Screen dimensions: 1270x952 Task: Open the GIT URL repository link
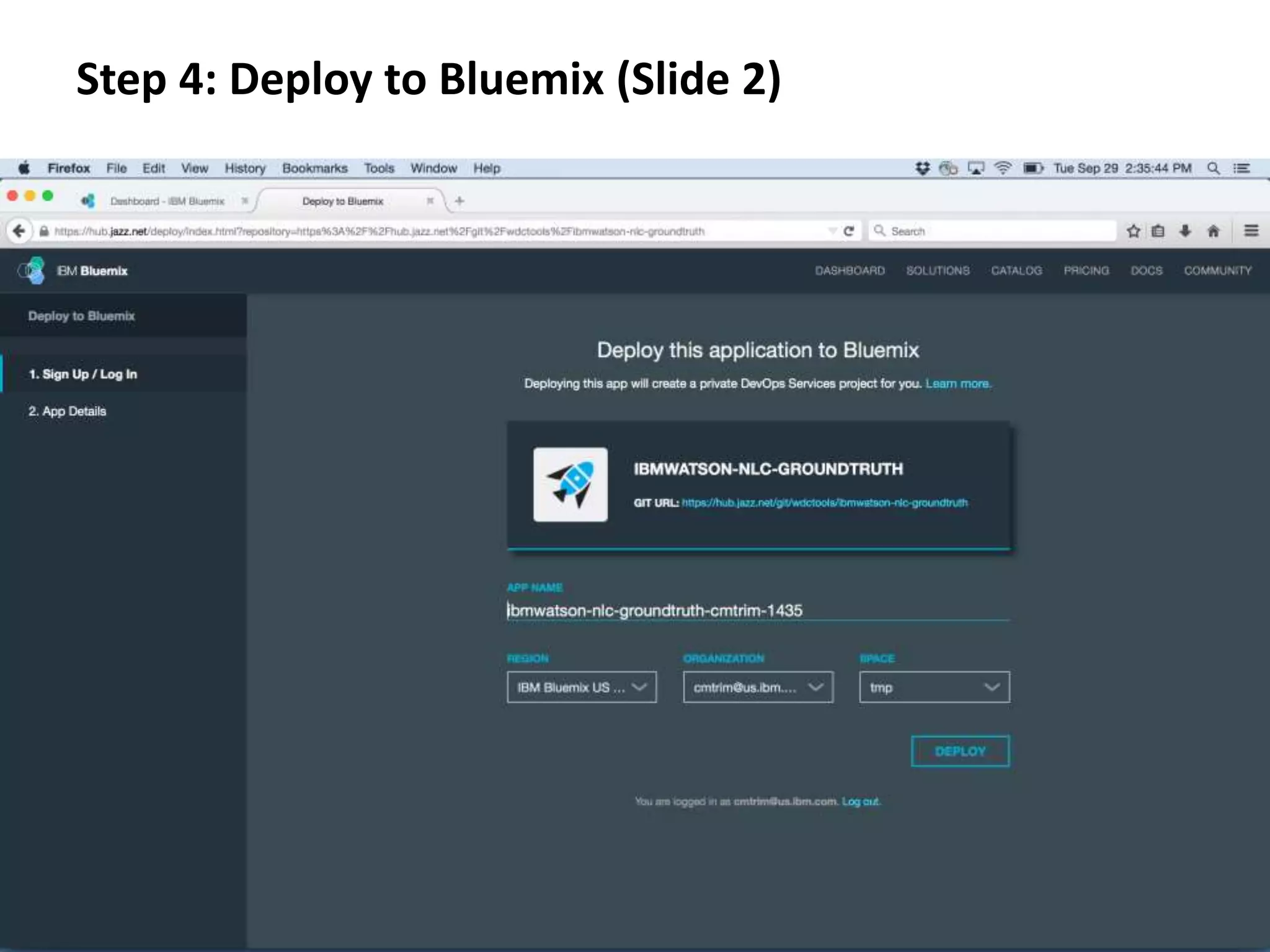click(825, 503)
